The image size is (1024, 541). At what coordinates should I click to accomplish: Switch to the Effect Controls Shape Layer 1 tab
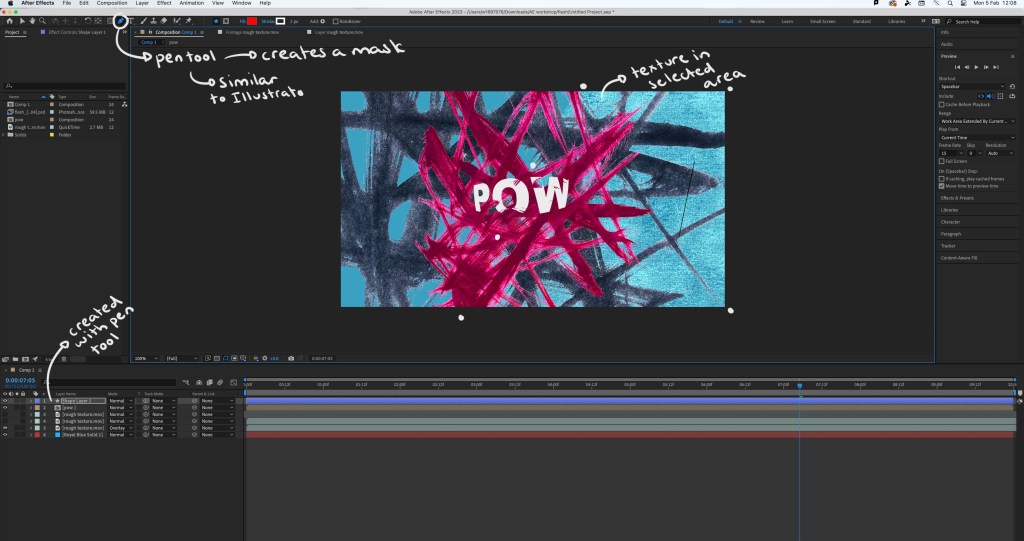[76, 32]
